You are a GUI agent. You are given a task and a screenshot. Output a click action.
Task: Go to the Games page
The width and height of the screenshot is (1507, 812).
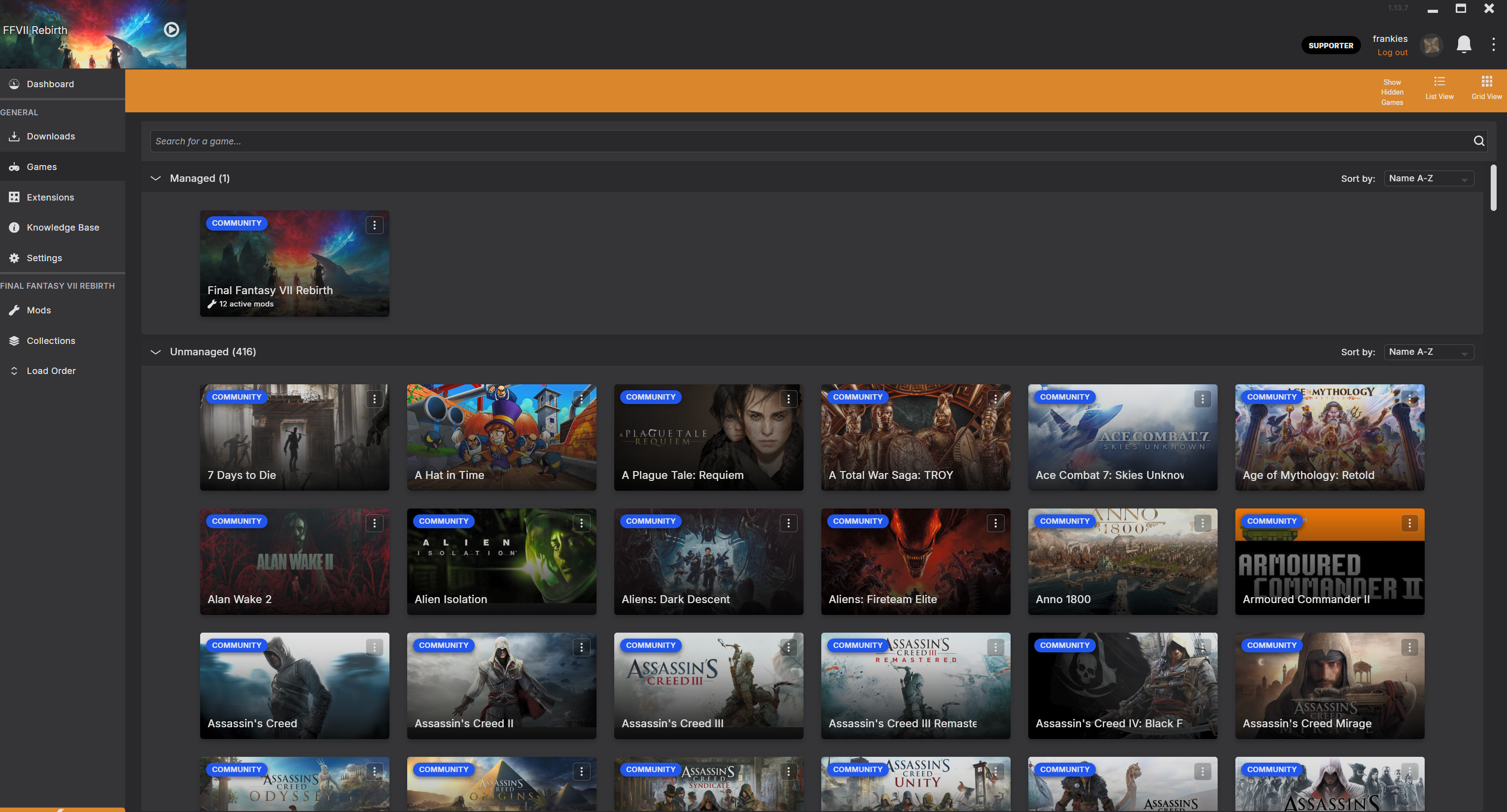pos(63,167)
